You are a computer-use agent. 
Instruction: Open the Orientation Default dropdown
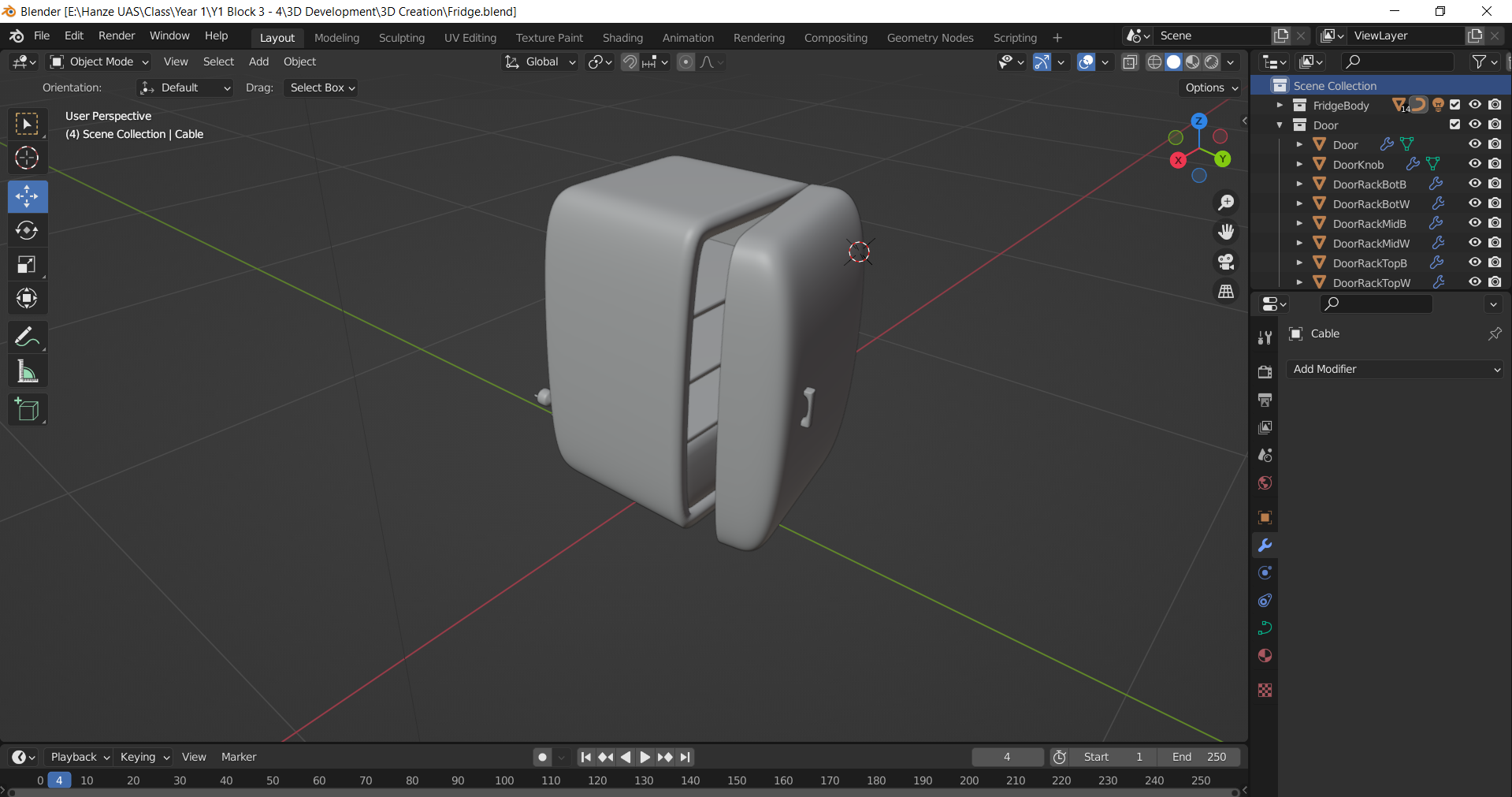point(185,88)
